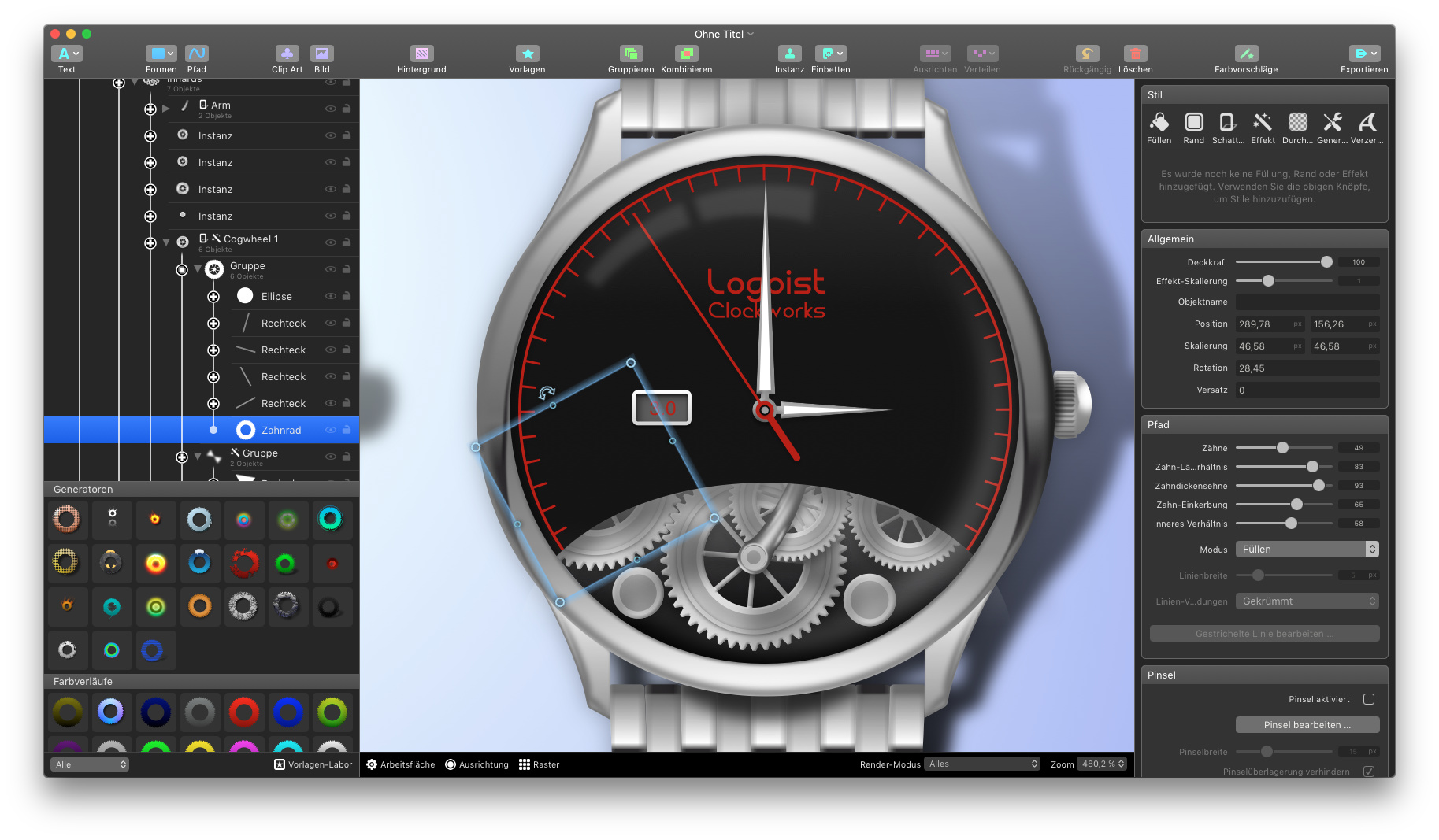This screenshot has height=840, width=1439.
Task: Click the Pinsel bearbeiten button
Action: 1307,725
